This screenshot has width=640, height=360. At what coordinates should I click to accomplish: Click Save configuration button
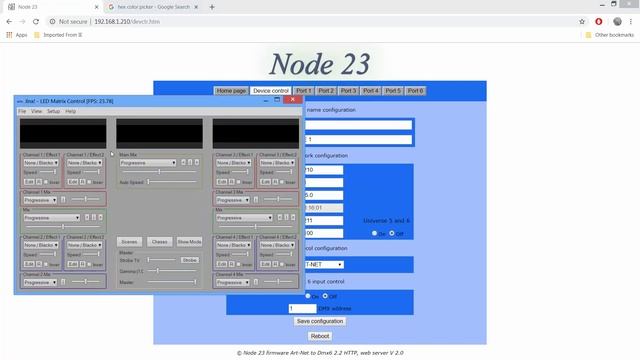[320, 321]
